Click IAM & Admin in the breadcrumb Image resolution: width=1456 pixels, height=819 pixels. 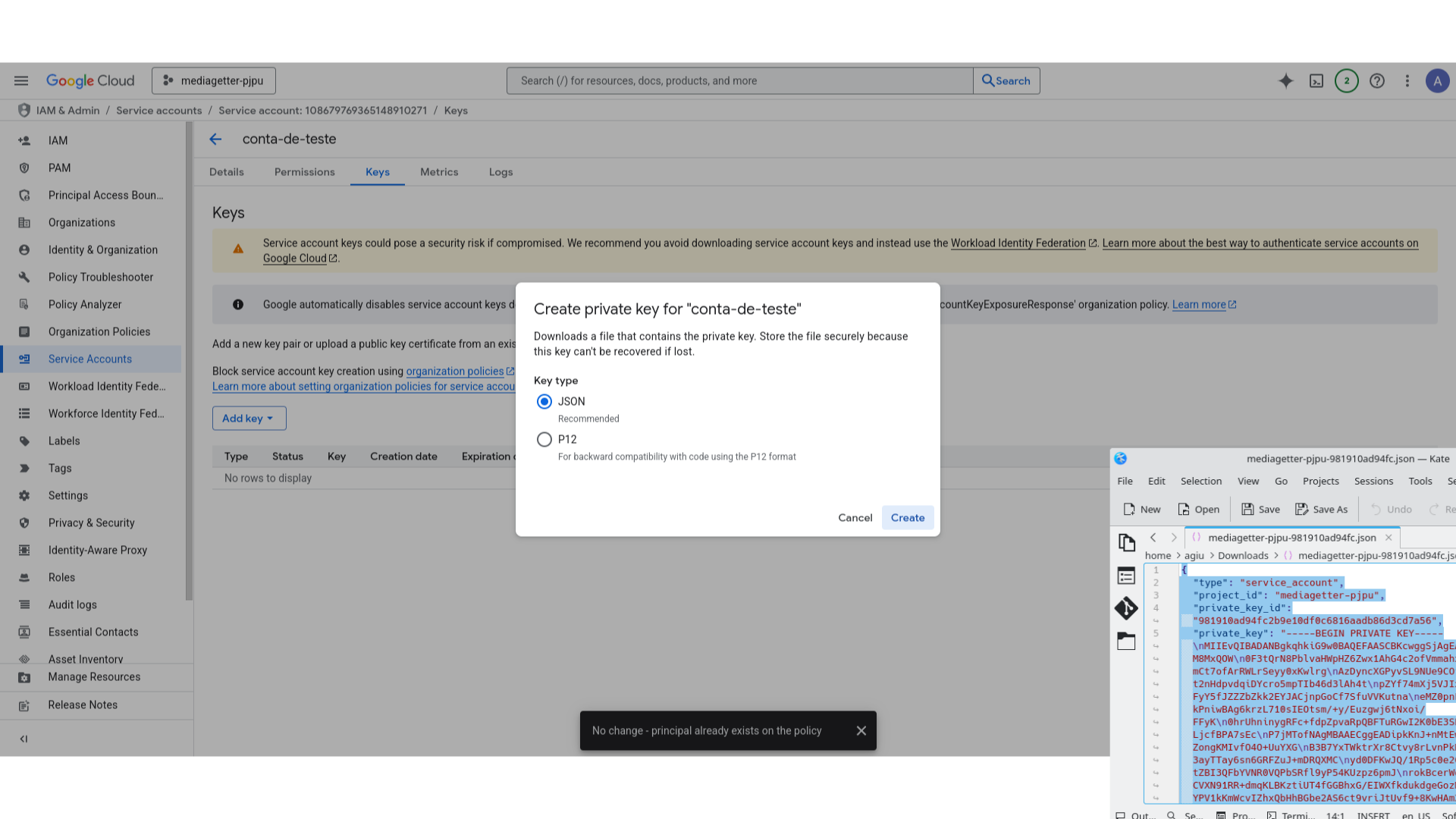point(67,111)
